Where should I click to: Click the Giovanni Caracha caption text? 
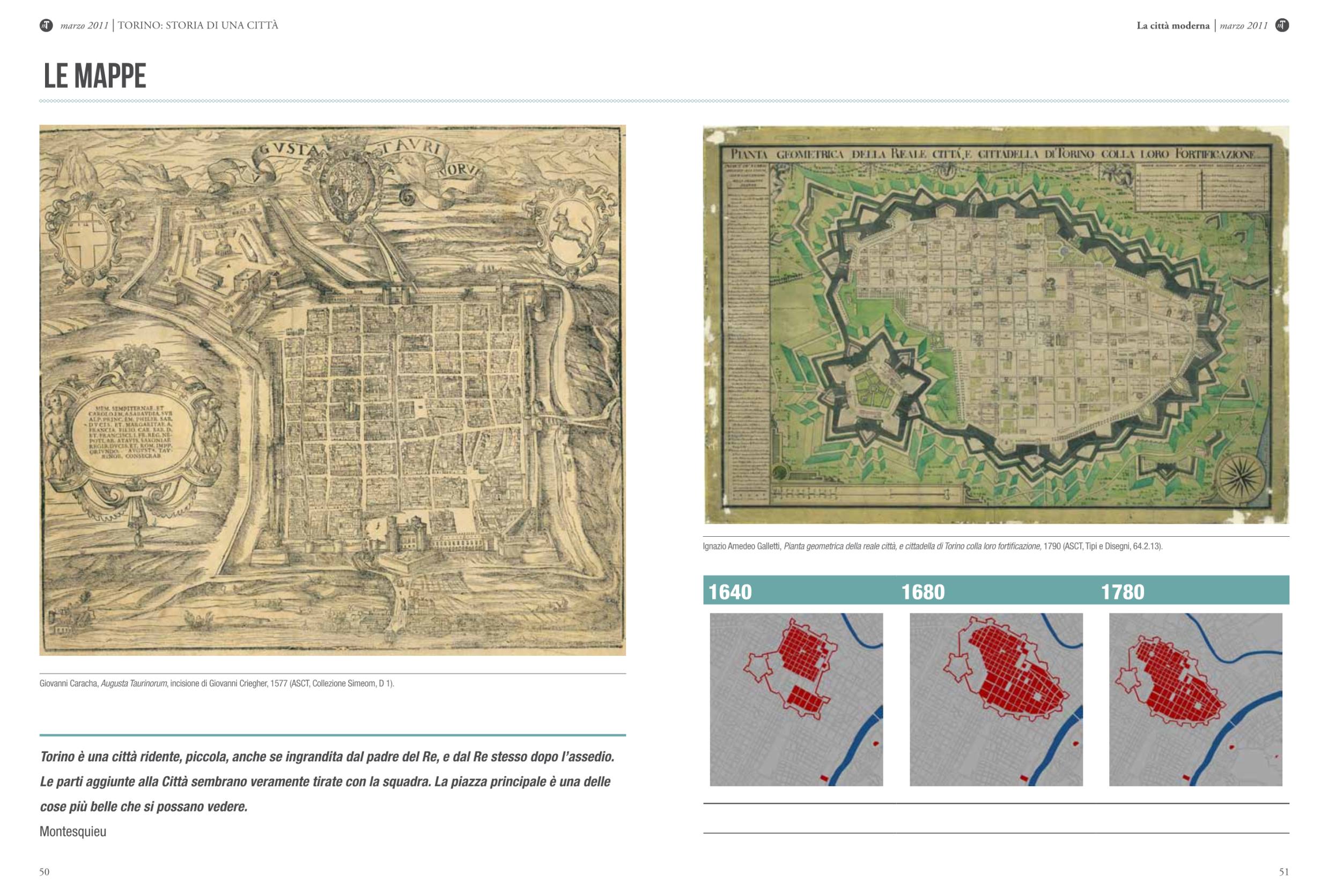point(217,684)
